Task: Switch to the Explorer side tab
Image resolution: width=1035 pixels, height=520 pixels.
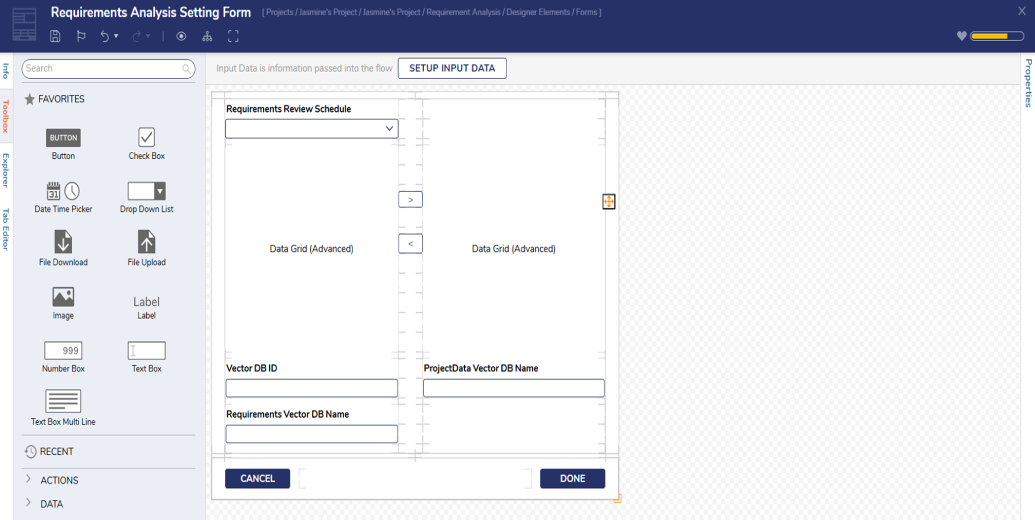Action: [5, 170]
